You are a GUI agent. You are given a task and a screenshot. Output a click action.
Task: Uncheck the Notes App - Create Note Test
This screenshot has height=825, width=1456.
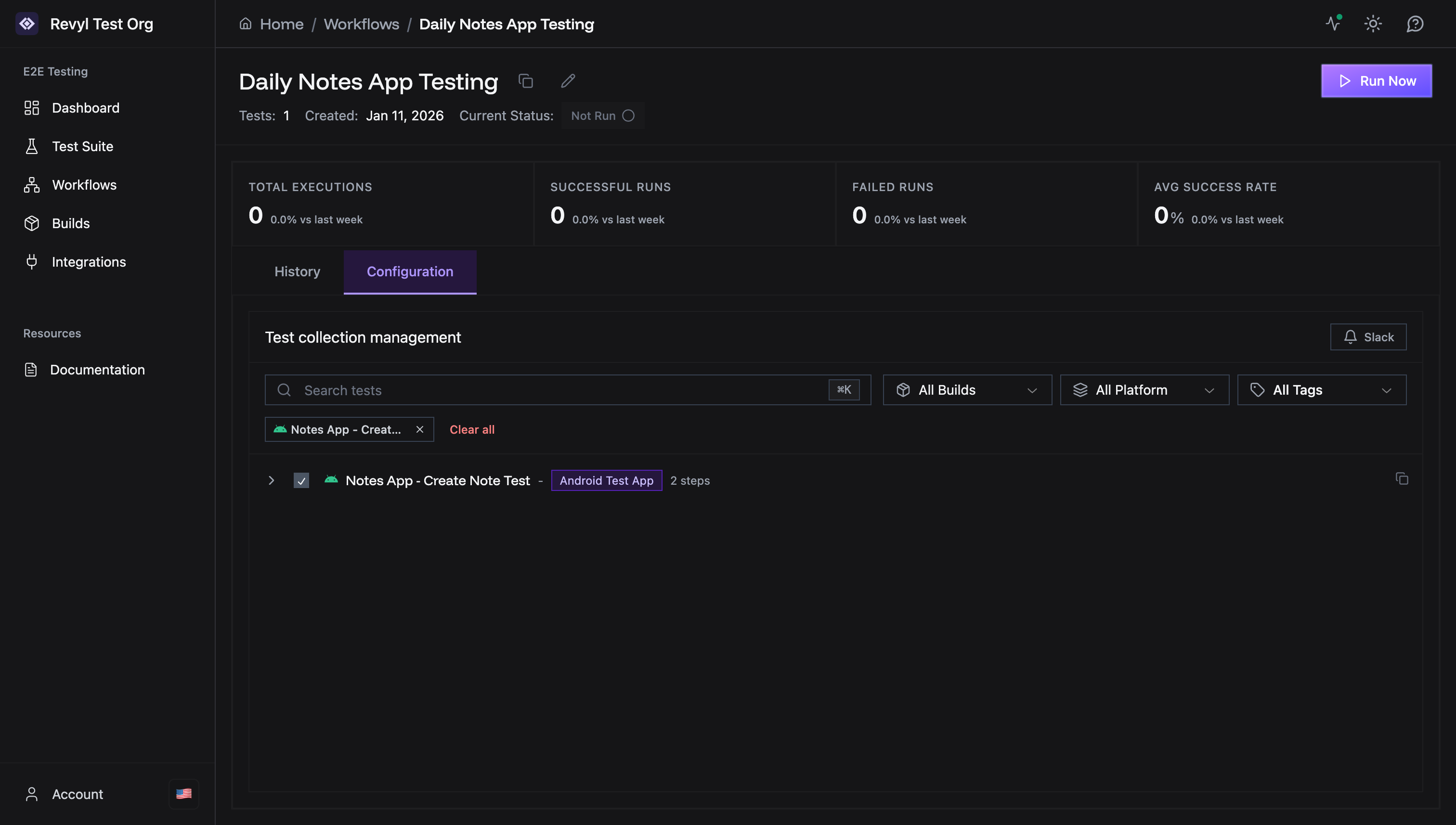coord(301,480)
